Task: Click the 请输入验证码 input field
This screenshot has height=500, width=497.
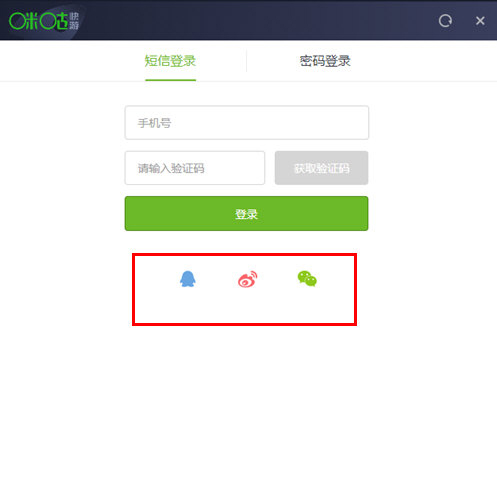Action: (x=195, y=168)
